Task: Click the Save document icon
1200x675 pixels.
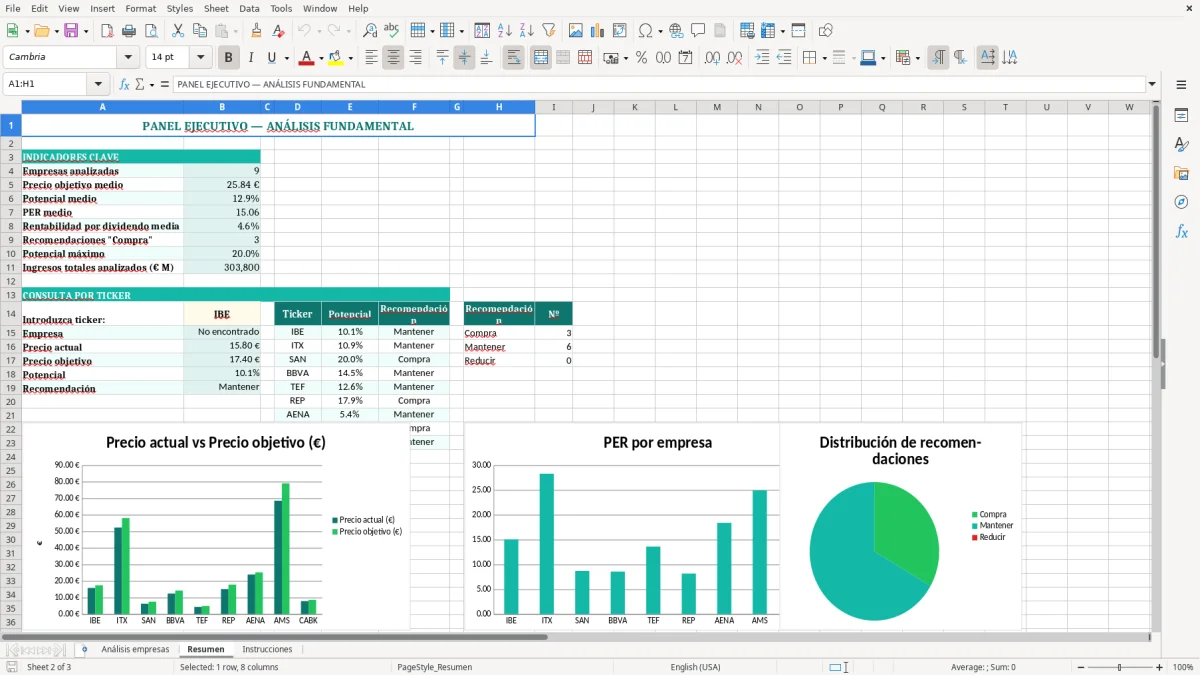Action: [x=71, y=31]
